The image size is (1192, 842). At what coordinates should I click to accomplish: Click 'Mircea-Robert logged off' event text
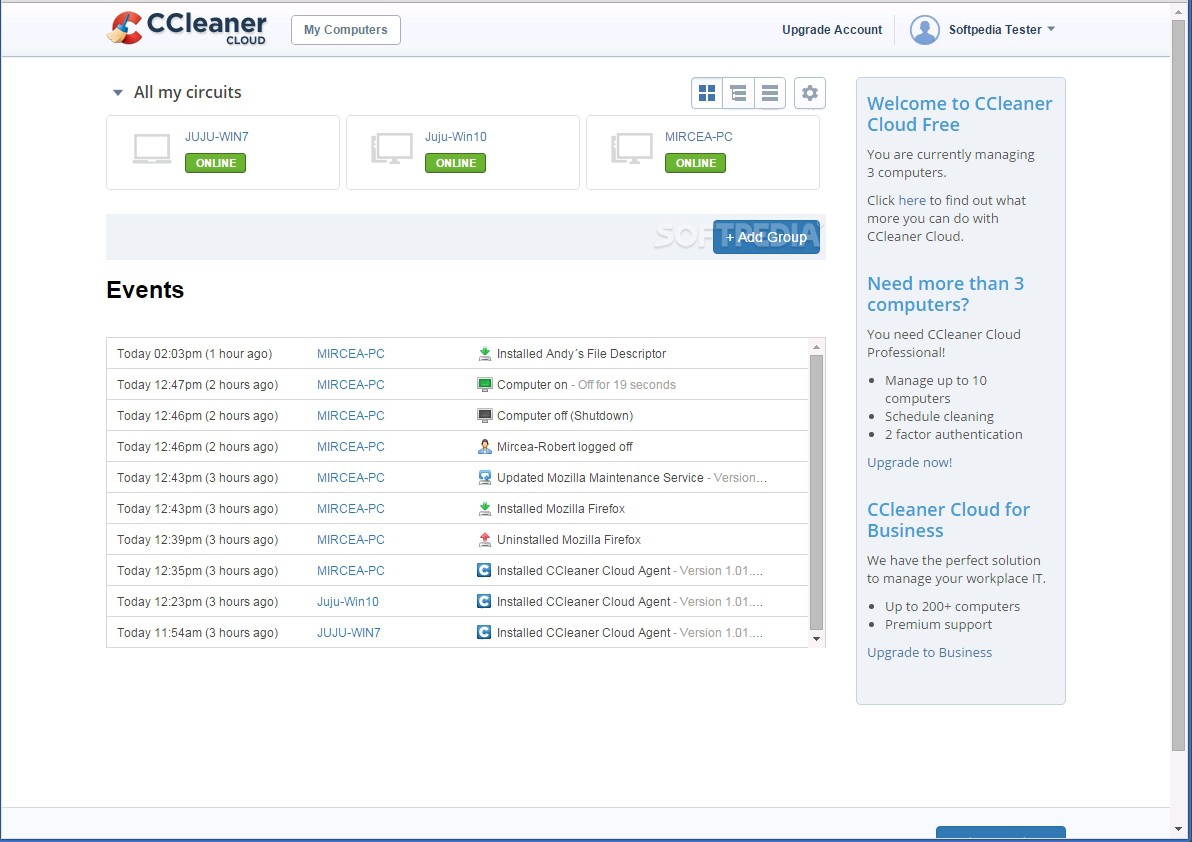(x=564, y=447)
